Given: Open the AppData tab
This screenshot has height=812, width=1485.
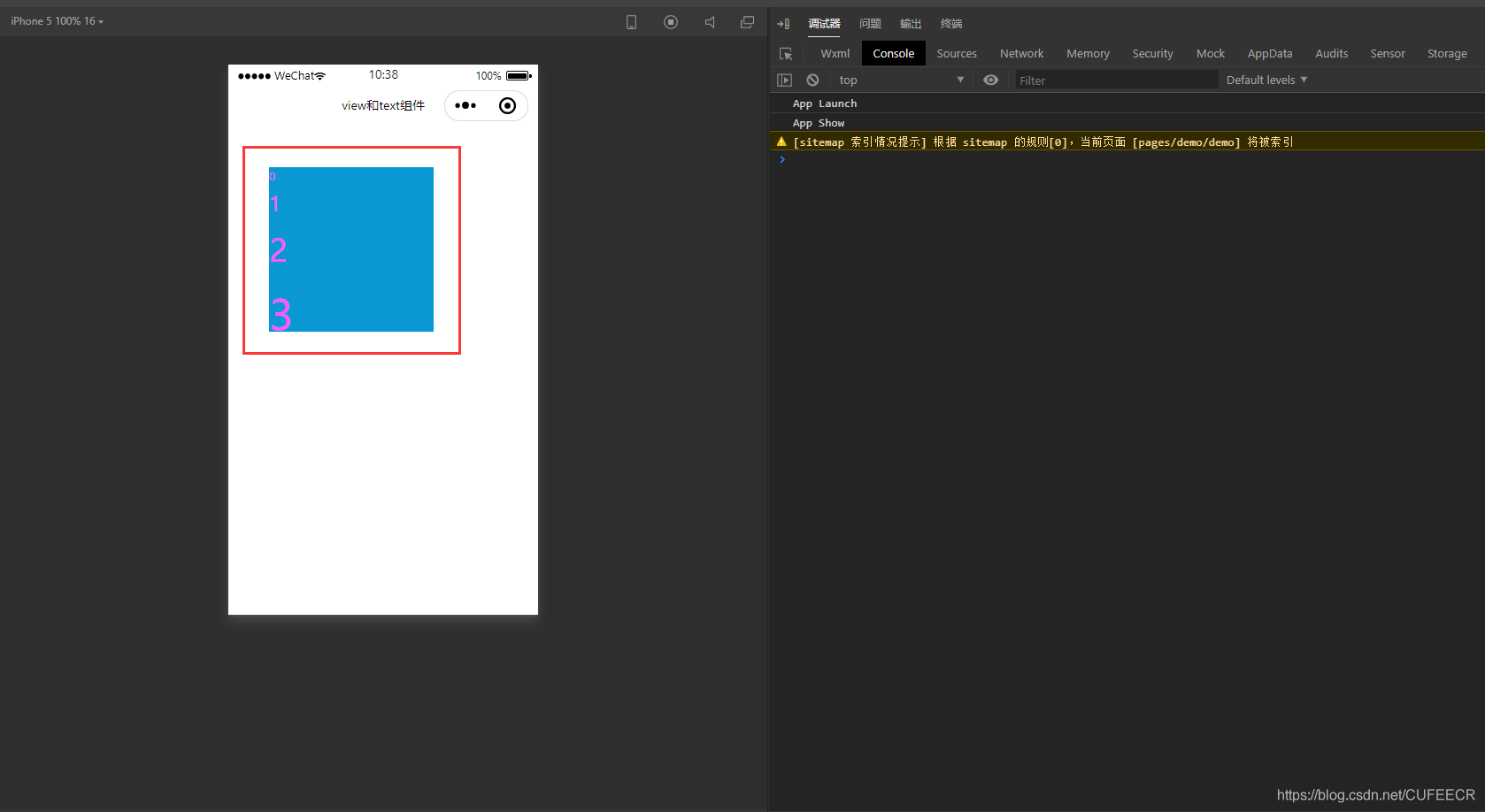Looking at the screenshot, I should tap(1270, 54).
